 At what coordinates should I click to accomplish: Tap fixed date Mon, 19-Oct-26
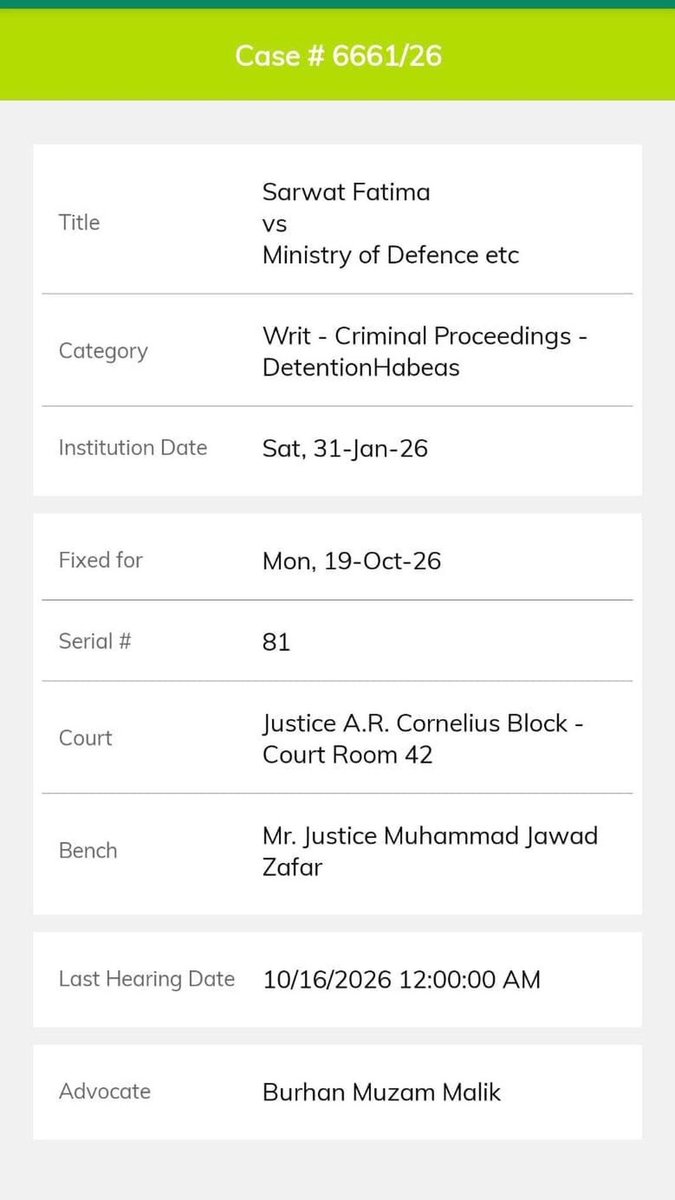[352, 561]
